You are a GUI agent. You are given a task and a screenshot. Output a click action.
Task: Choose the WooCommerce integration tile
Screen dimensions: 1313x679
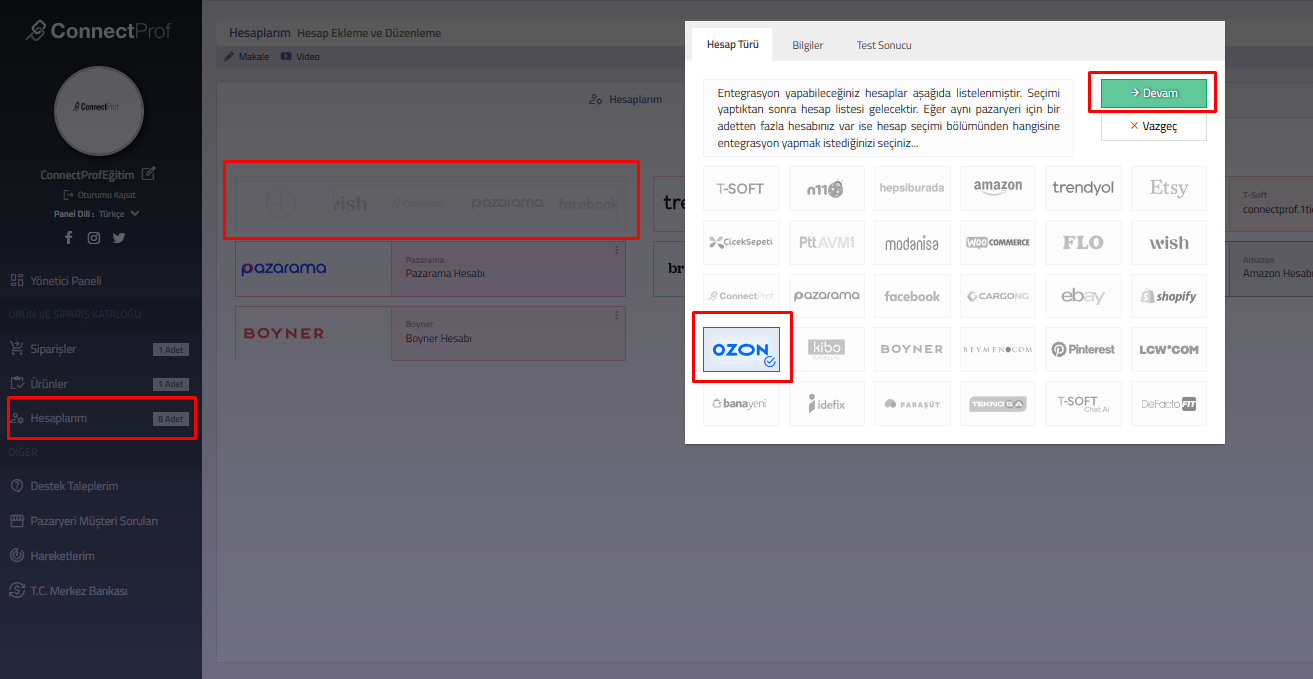[998, 242]
